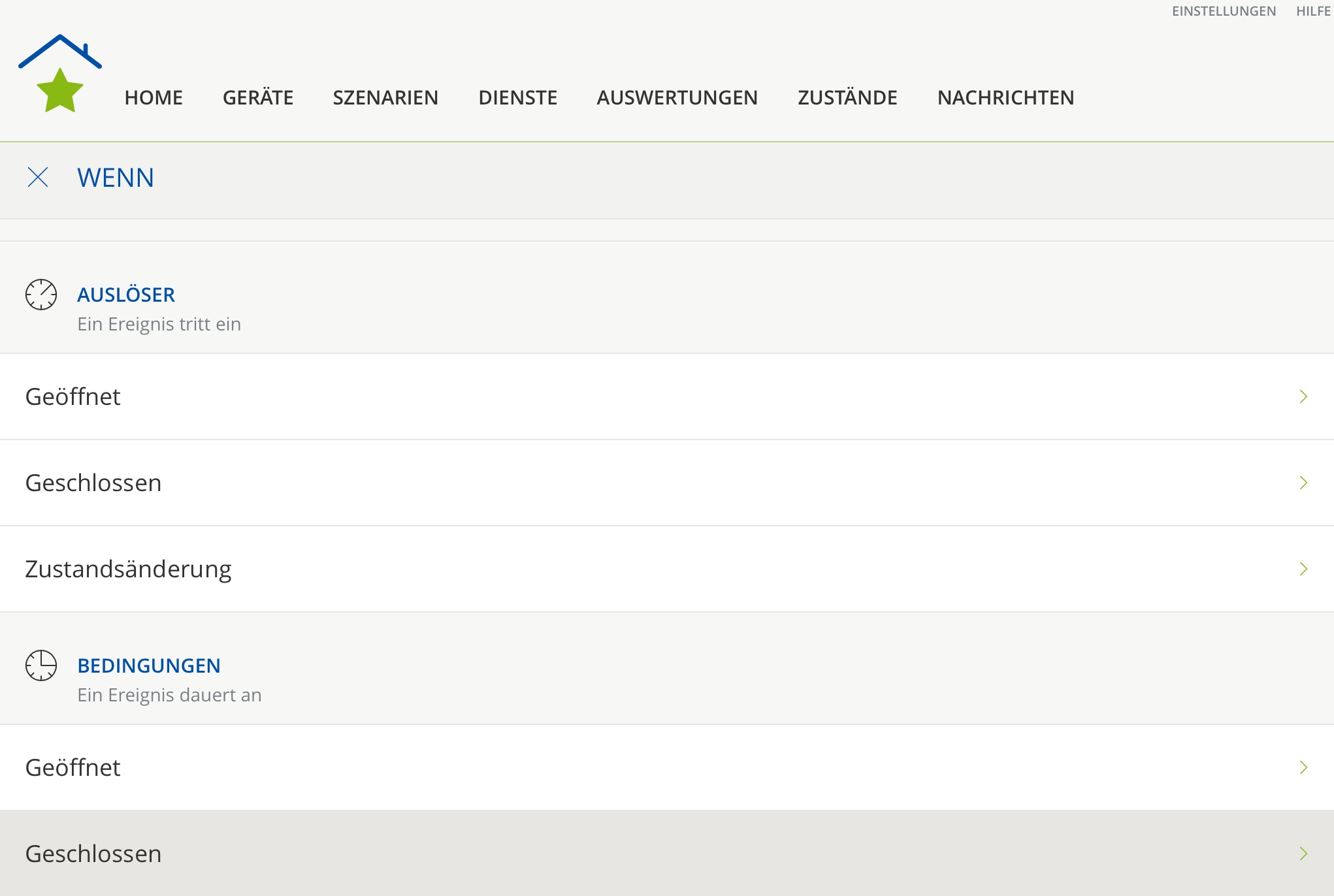Open the Szenarien menu
The width and height of the screenshot is (1334, 896).
click(x=385, y=97)
